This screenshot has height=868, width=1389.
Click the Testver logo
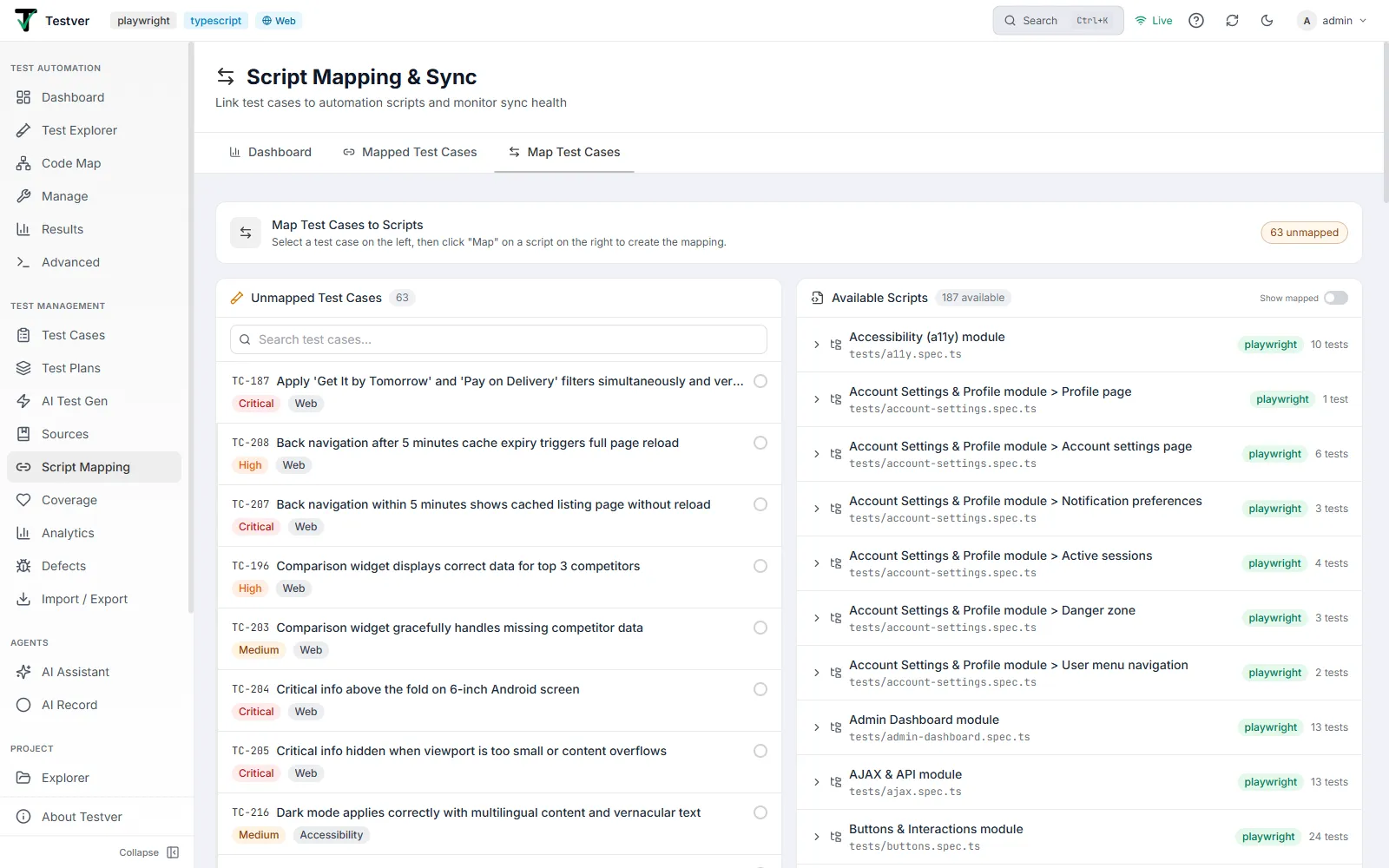coord(26,20)
